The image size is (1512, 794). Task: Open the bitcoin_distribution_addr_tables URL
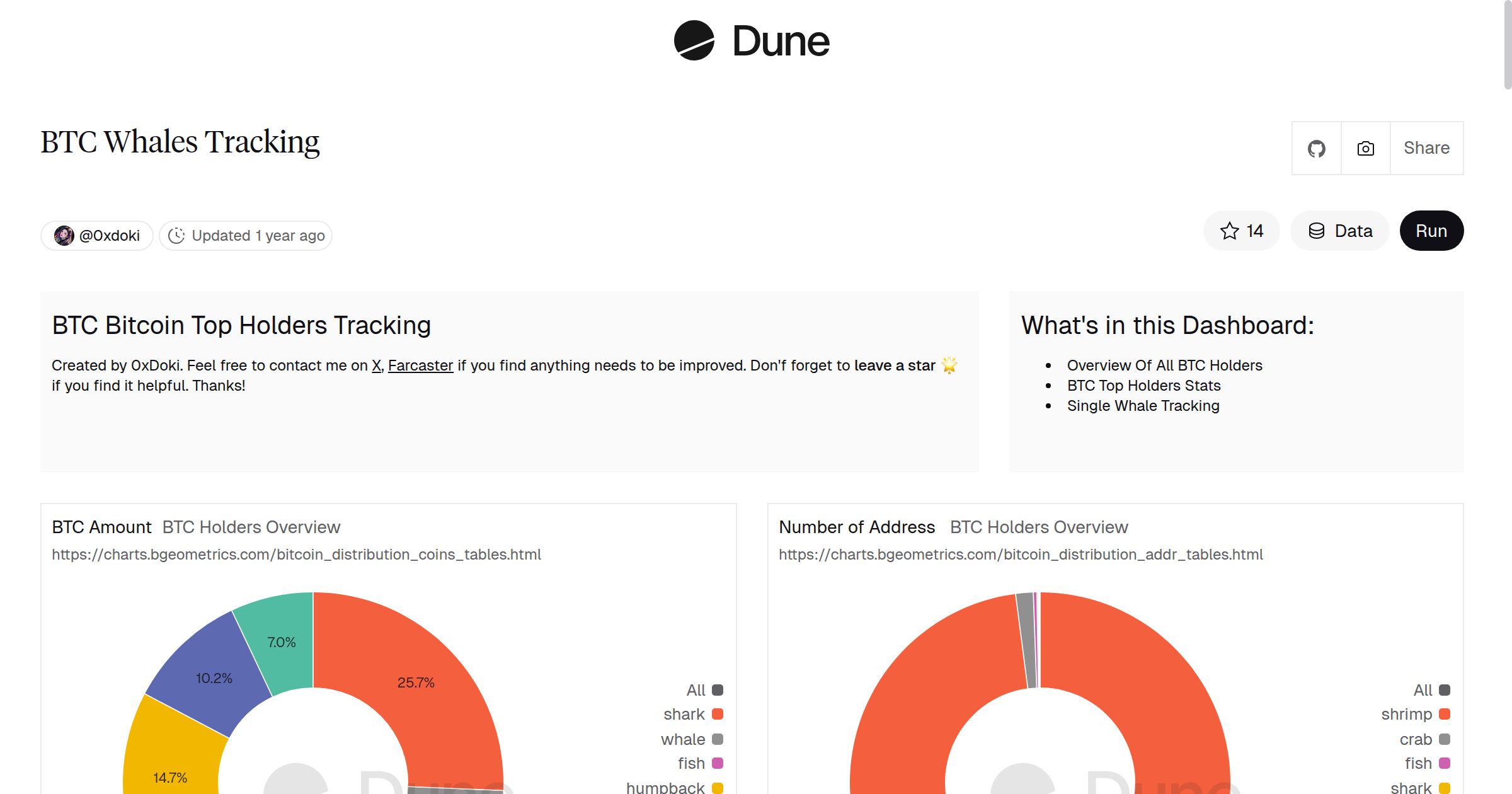pyautogui.click(x=1020, y=555)
